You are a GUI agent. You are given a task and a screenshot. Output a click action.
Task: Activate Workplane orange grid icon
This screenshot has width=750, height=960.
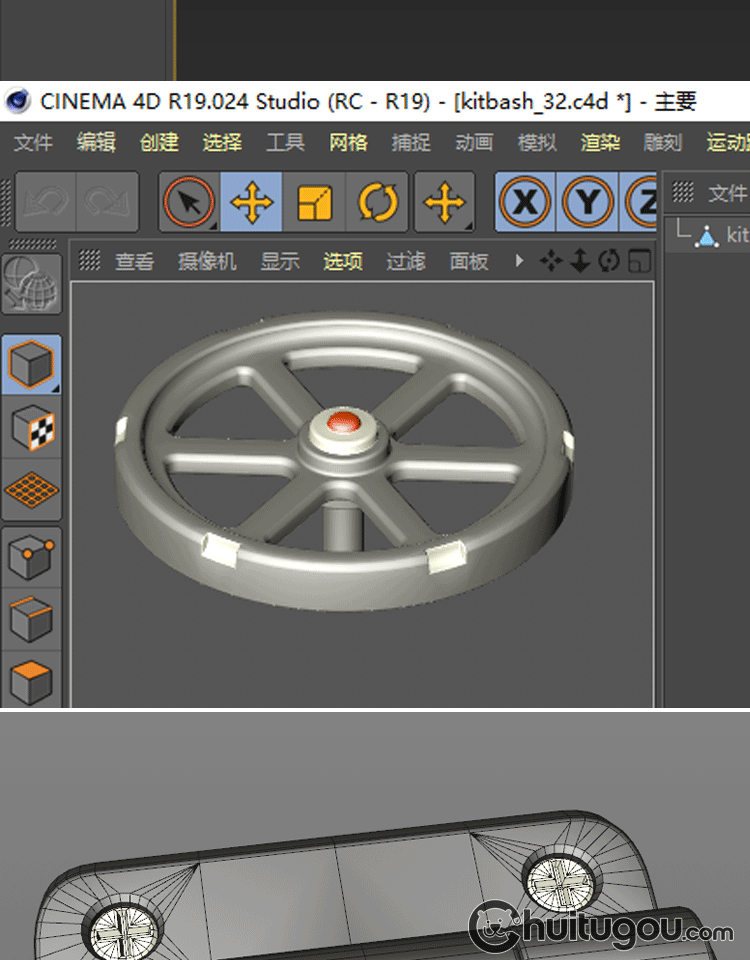click(31, 489)
